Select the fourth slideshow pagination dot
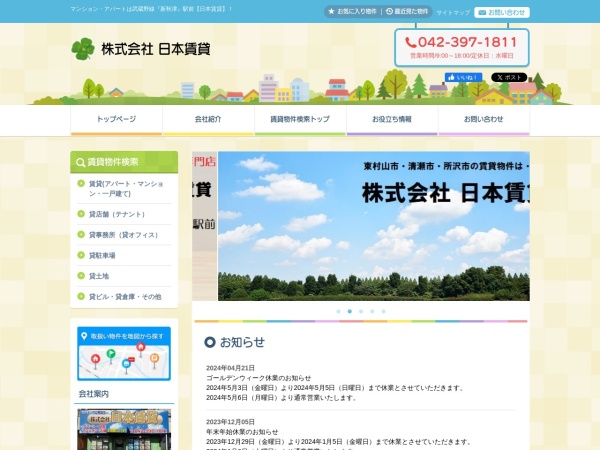 (372, 311)
